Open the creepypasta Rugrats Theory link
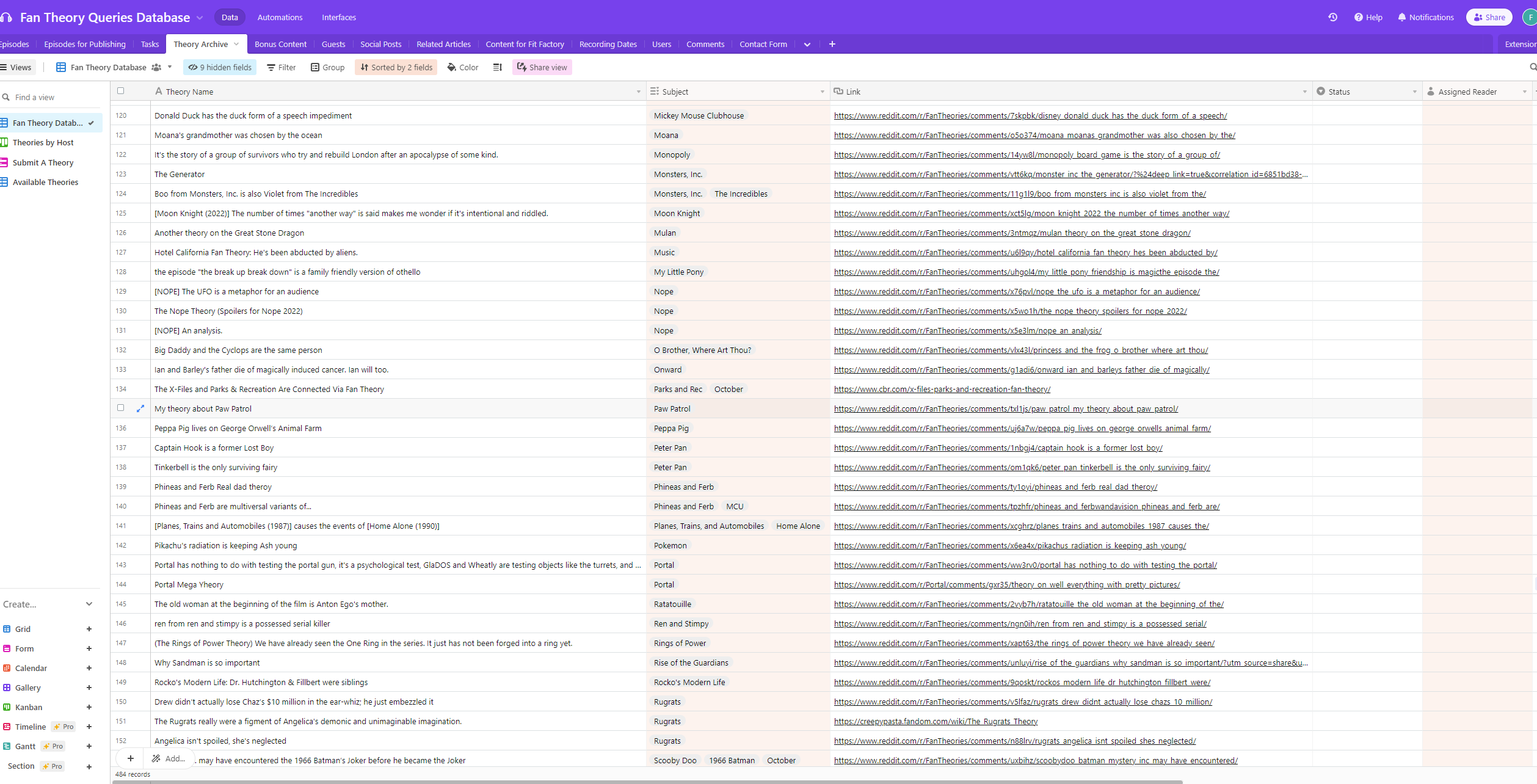Image resolution: width=1537 pixels, height=784 pixels. pos(936,721)
